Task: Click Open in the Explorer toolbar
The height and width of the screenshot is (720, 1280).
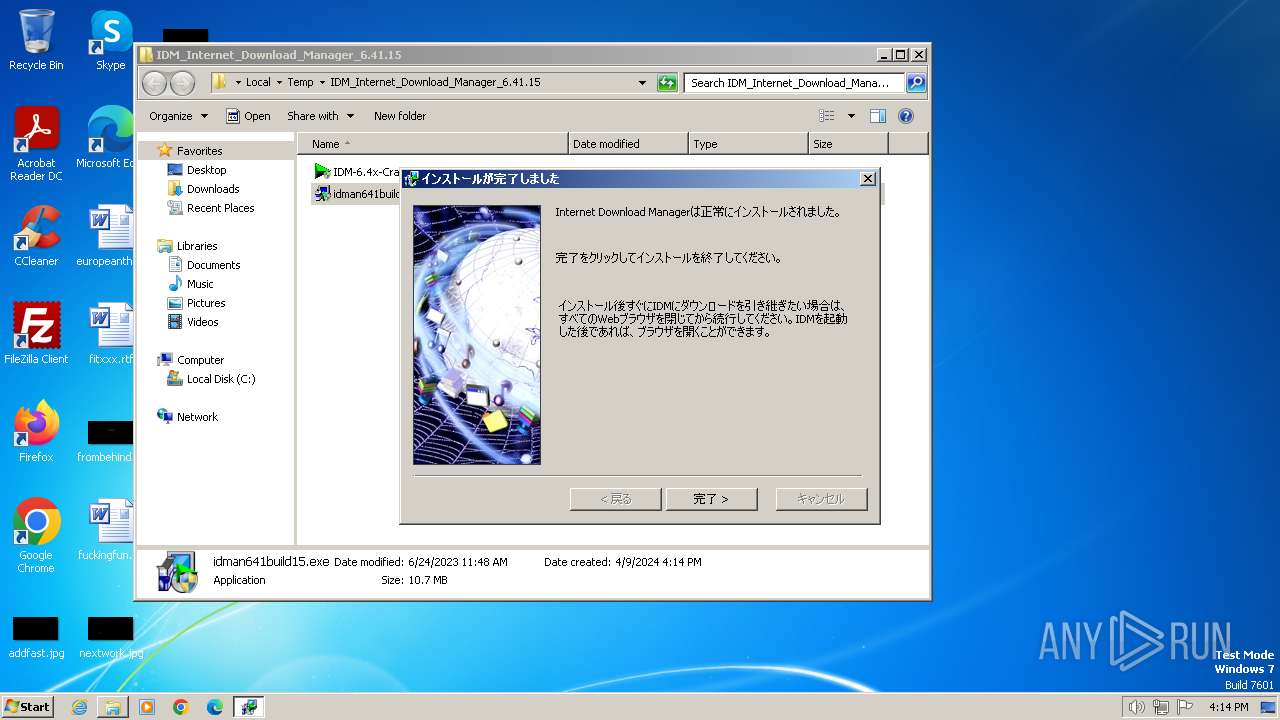Action: tap(248, 116)
